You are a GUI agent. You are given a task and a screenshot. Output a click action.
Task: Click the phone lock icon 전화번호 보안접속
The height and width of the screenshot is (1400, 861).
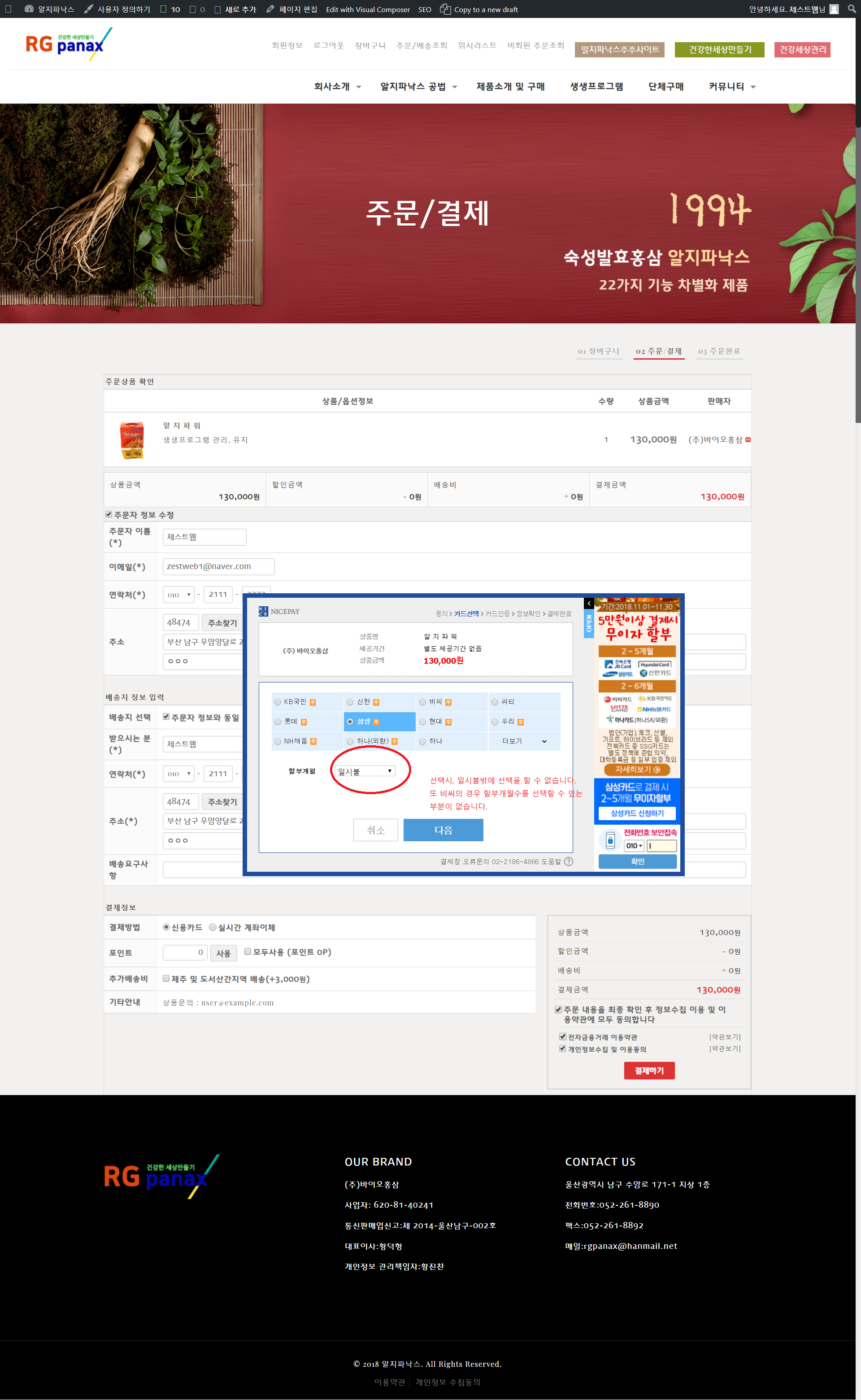pos(610,840)
